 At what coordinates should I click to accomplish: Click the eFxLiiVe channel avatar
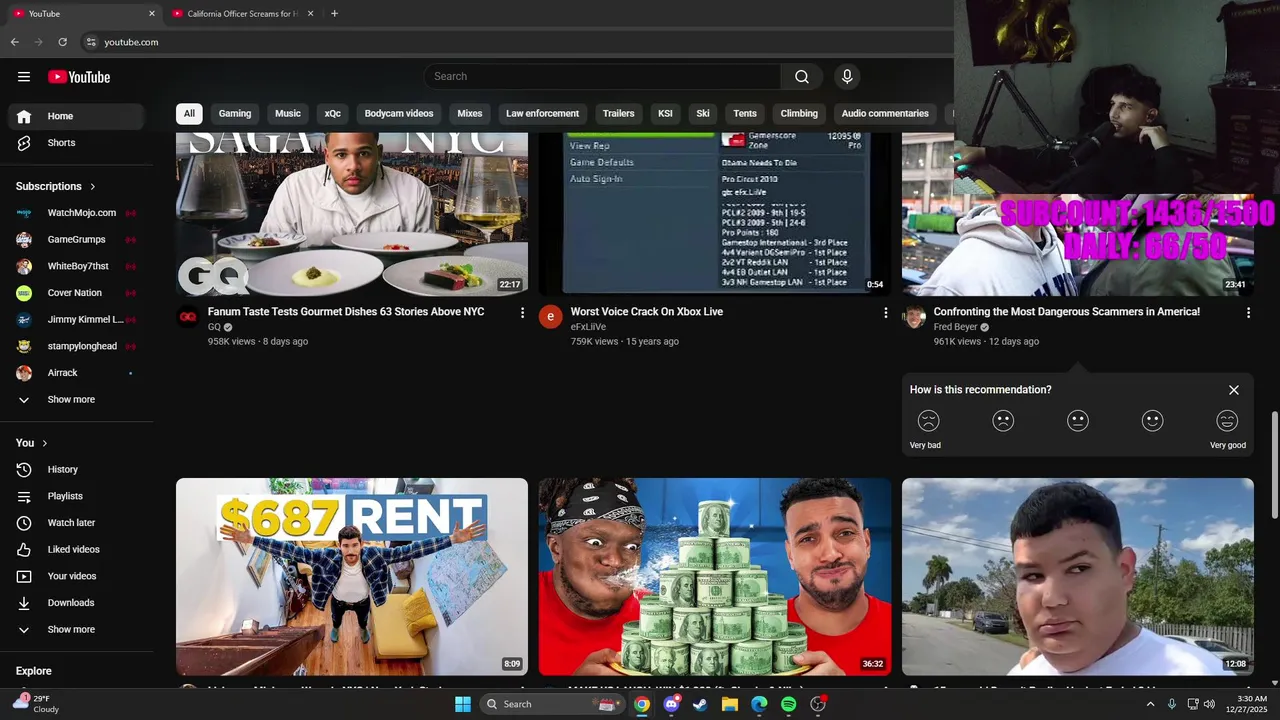point(551,317)
